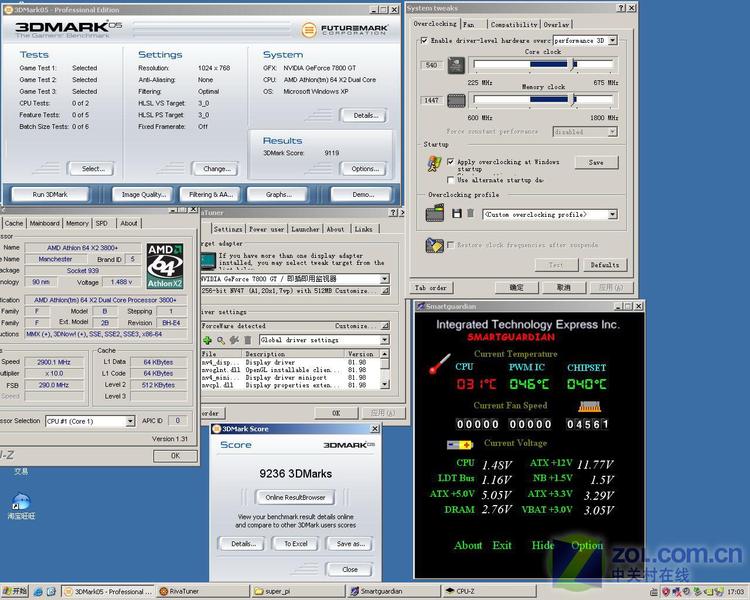Expand the 256-bit NV47 Customize arrow
The image size is (750, 600).
[x=385, y=291]
